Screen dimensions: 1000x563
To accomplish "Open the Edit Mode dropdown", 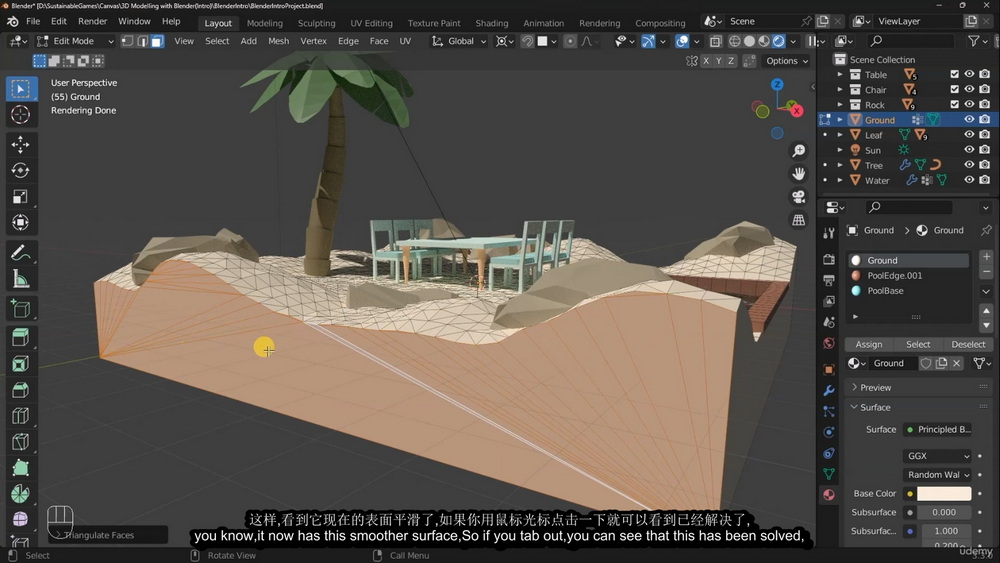I will (75, 41).
